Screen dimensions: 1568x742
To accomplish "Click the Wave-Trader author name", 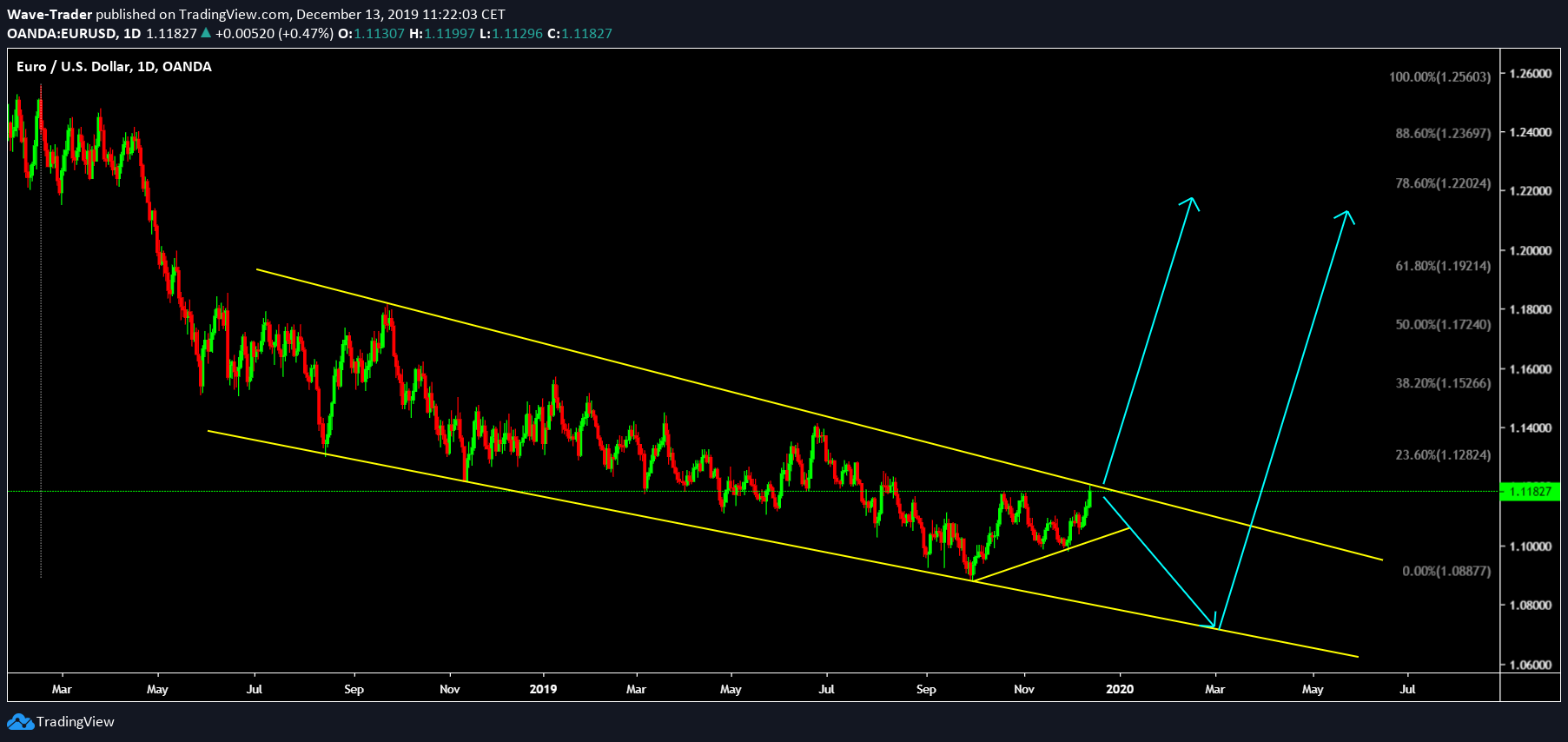I will click(x=50, y=14).
